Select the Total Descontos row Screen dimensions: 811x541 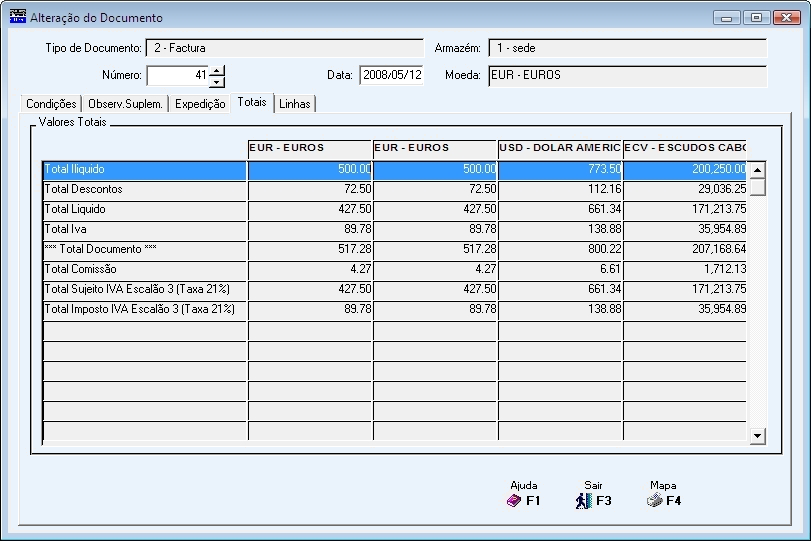click(144, 190)
